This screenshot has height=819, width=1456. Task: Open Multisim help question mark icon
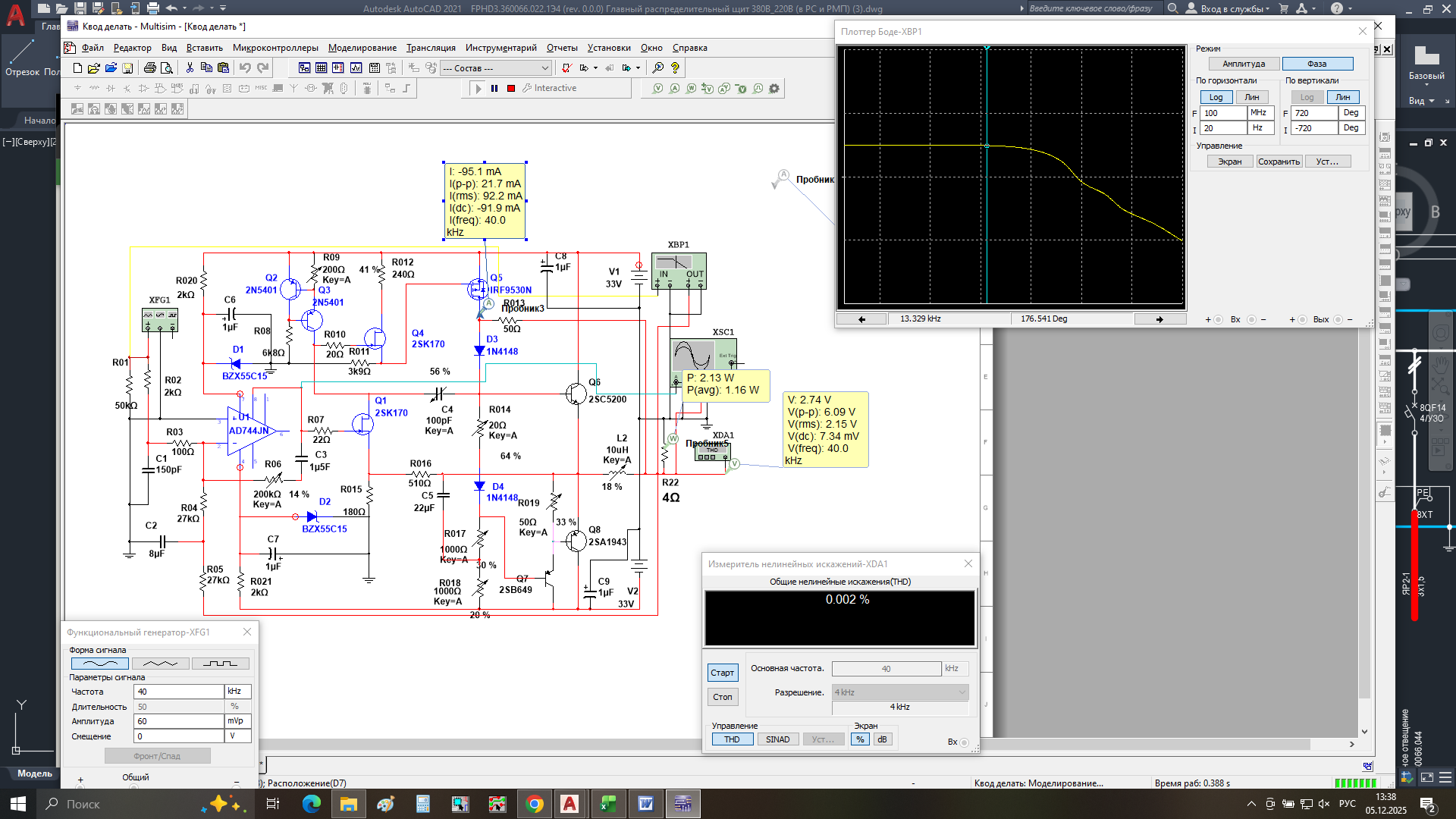point(675,68)
